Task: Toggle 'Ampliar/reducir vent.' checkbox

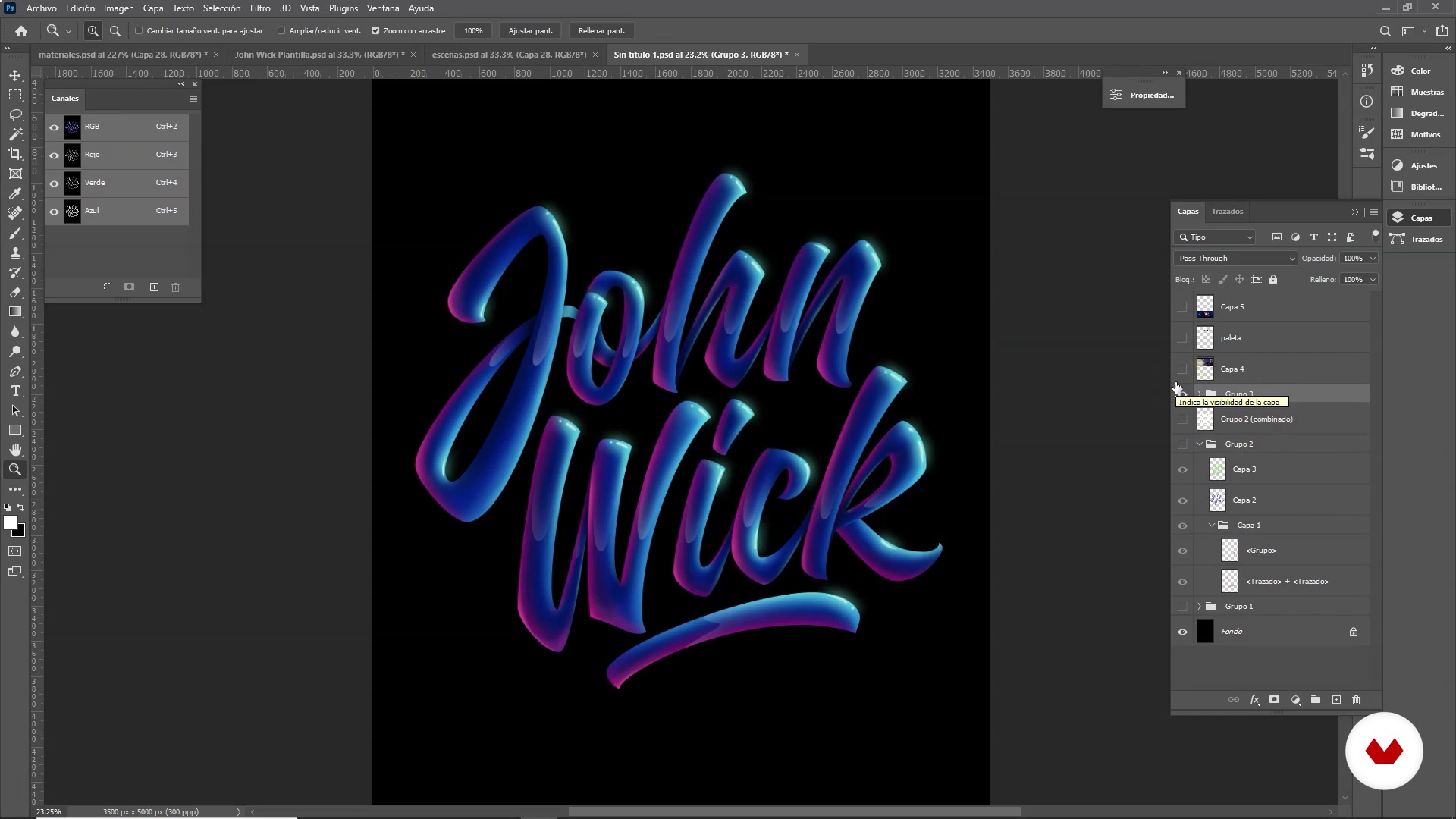Action: click(281, 31)
